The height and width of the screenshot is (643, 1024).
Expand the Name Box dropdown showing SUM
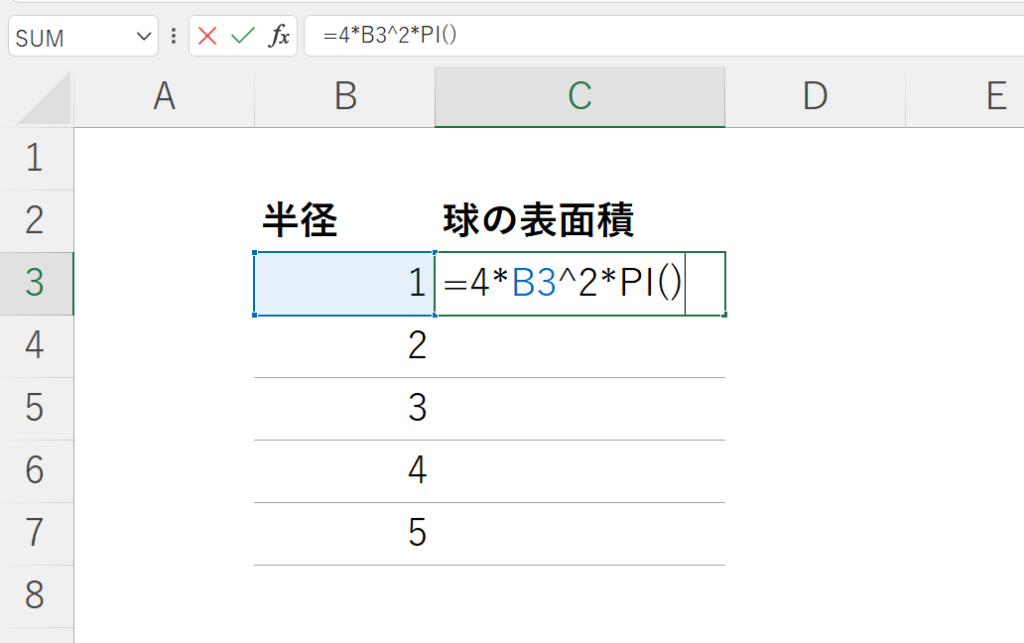point(144,37)
